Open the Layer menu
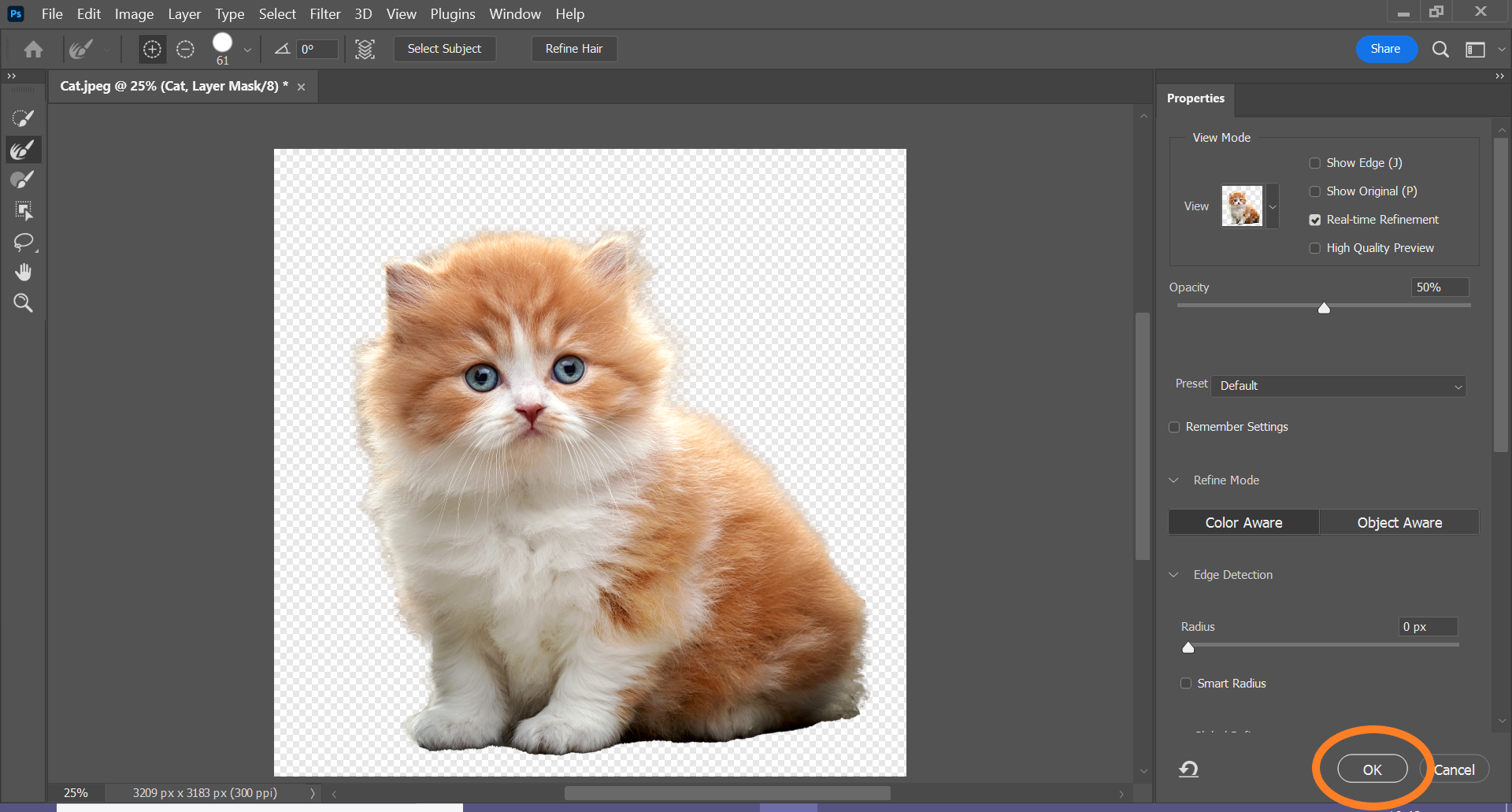The image size is (1512, 812). pos(184,14)
